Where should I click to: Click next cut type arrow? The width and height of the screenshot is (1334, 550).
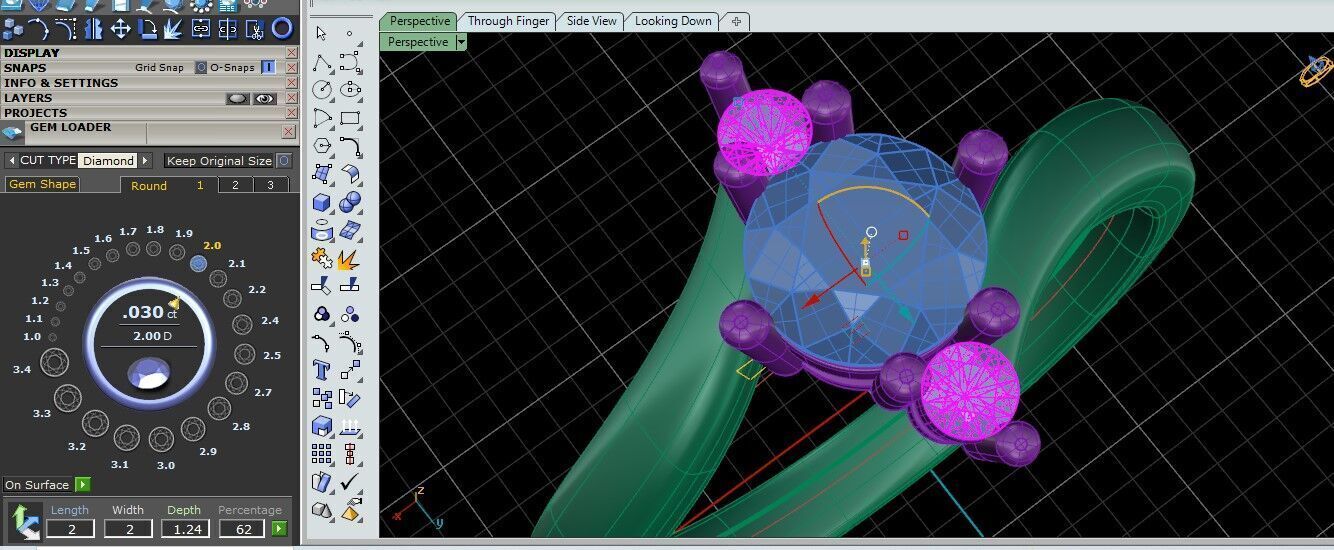pyautogui.click(x=145, y=160)
